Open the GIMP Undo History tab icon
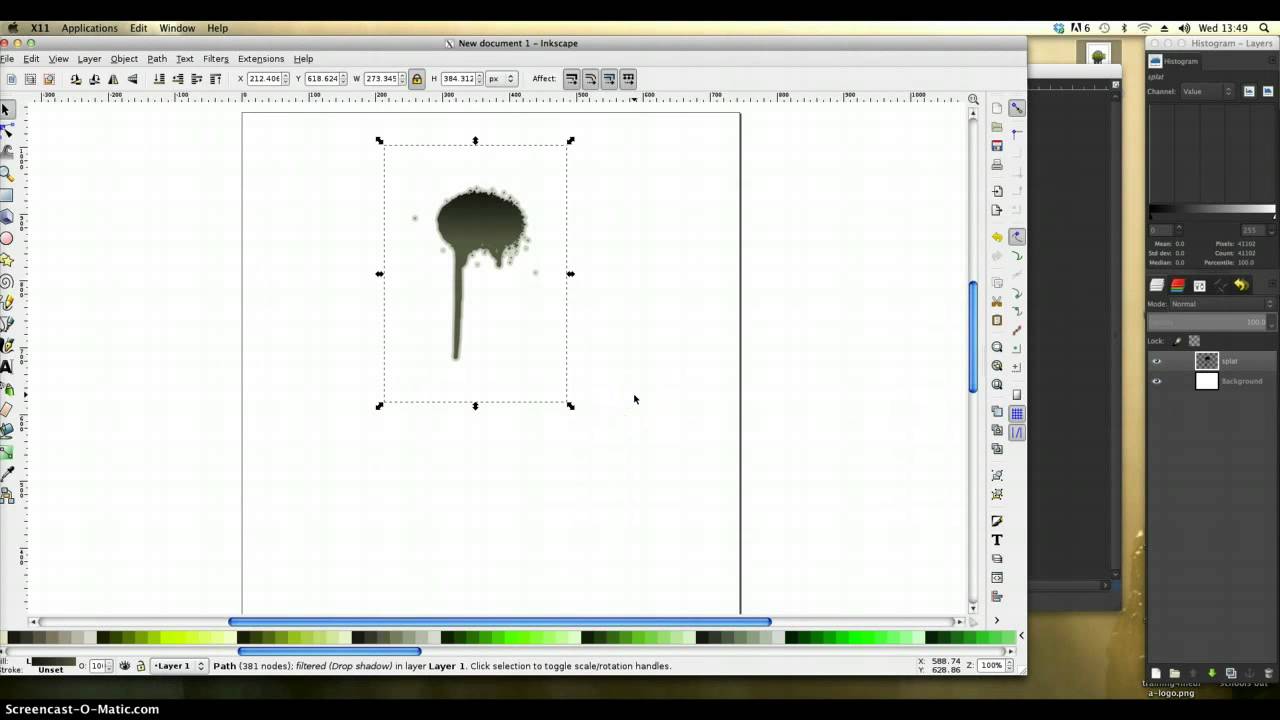The width and height of the screenshot is (1280, 720). (1241, 285)
